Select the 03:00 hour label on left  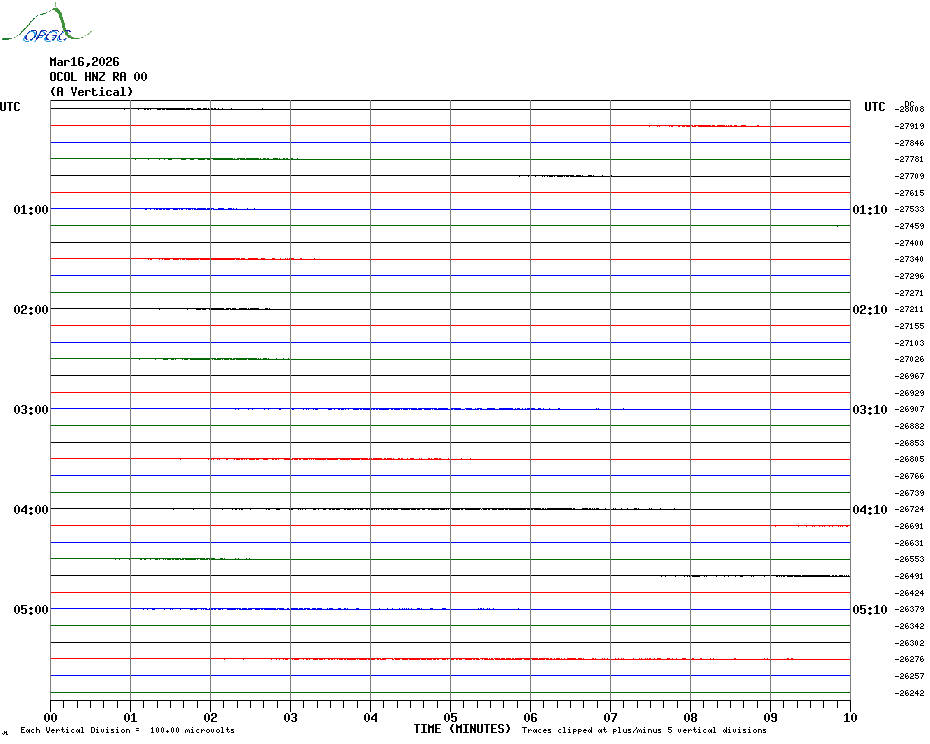coord(30,409)
